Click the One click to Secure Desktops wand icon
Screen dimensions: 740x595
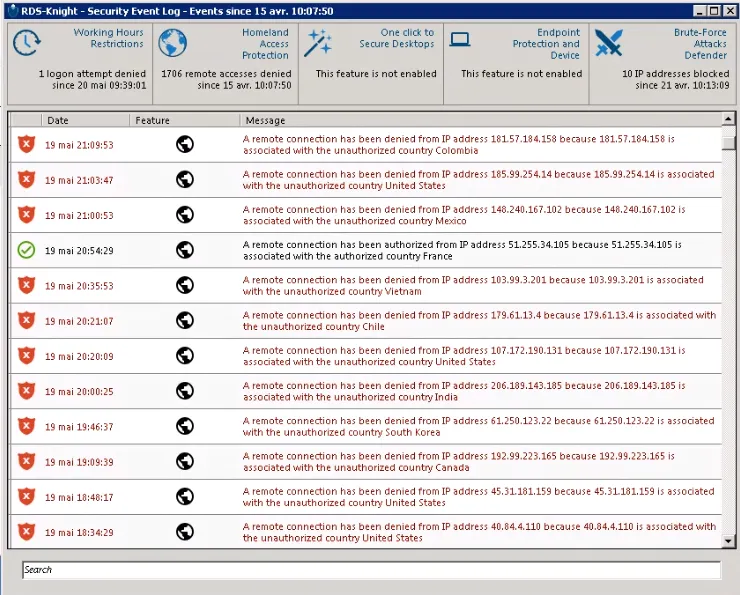[318, 43]
